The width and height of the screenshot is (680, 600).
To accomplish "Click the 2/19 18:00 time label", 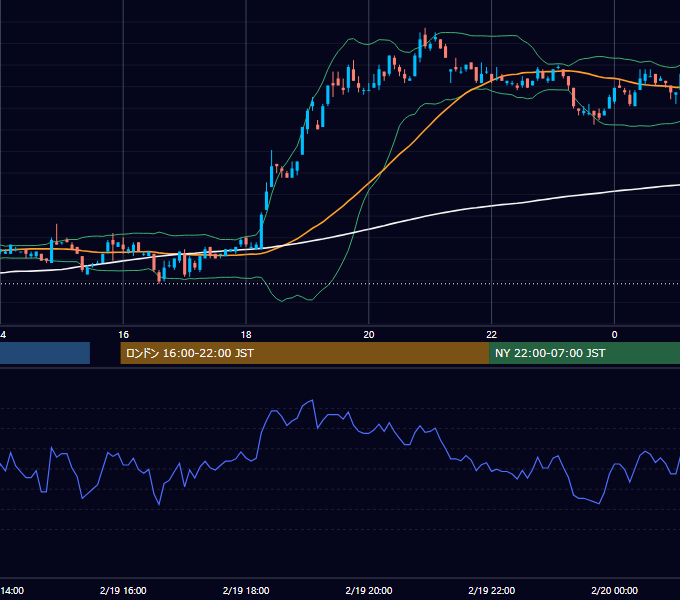I will pos(246,590).
